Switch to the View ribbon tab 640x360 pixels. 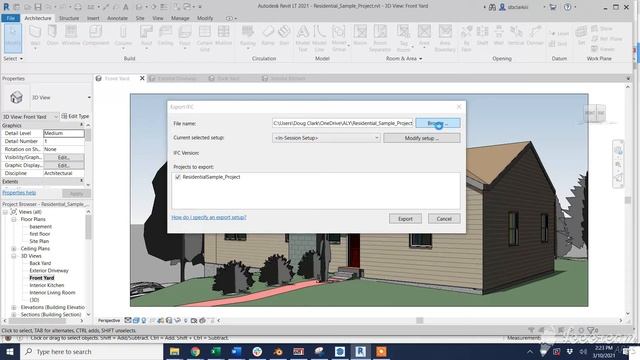158,18
